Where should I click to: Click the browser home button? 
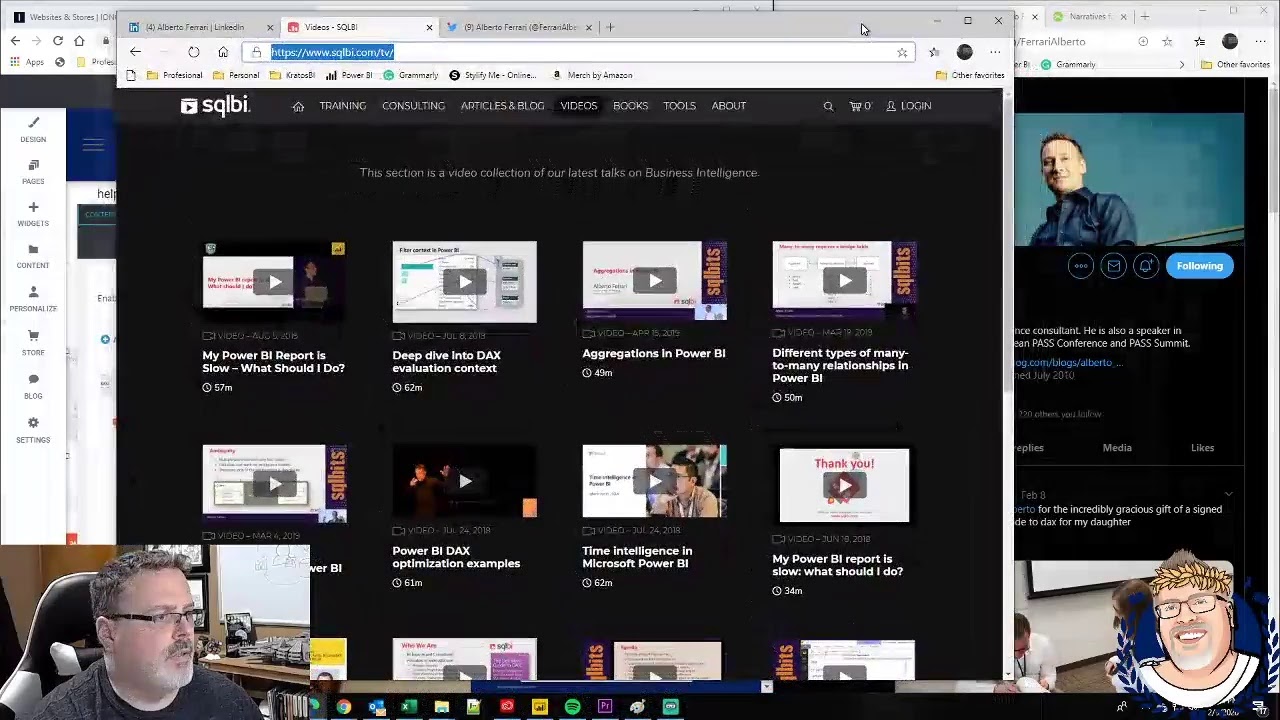(x=223, y=52)
